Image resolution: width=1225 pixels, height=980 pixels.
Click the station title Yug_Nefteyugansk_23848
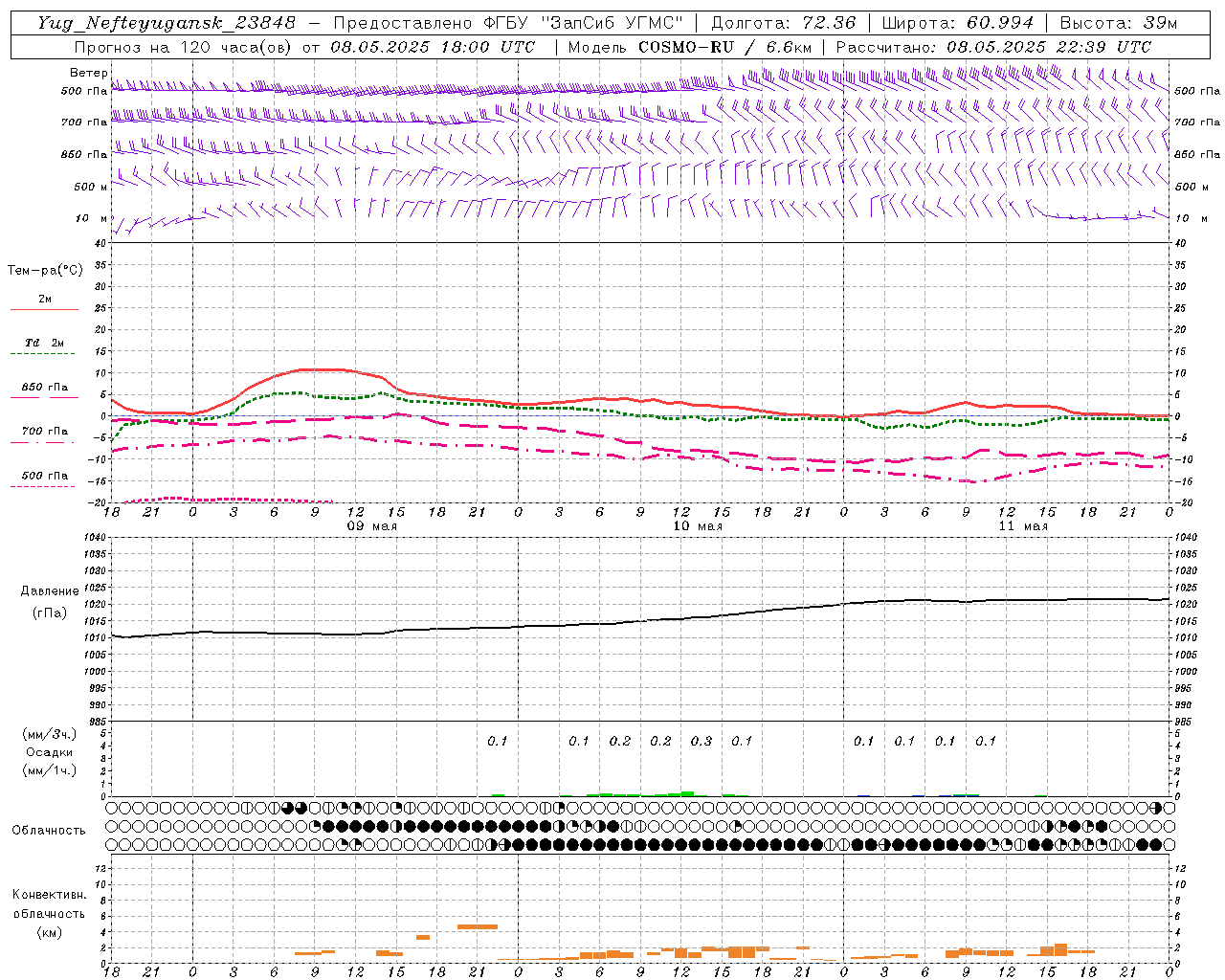(x=167, y=23)
